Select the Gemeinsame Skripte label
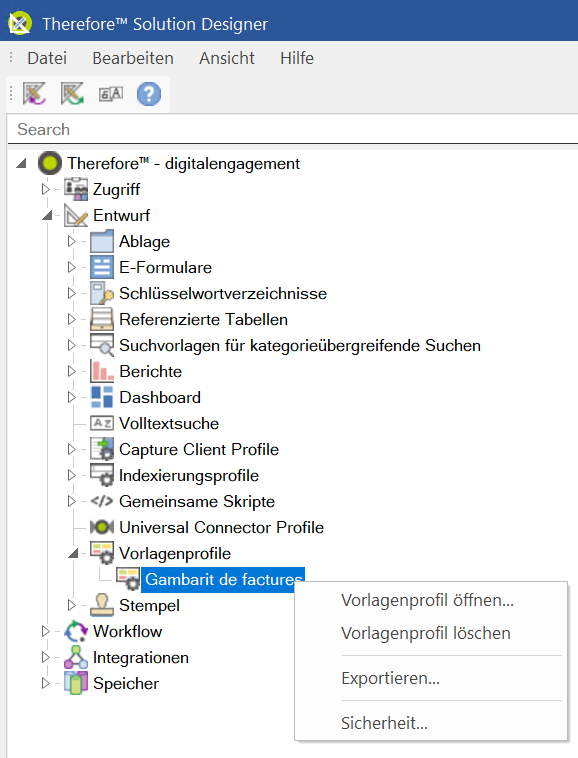 click(x=197, y=501)
